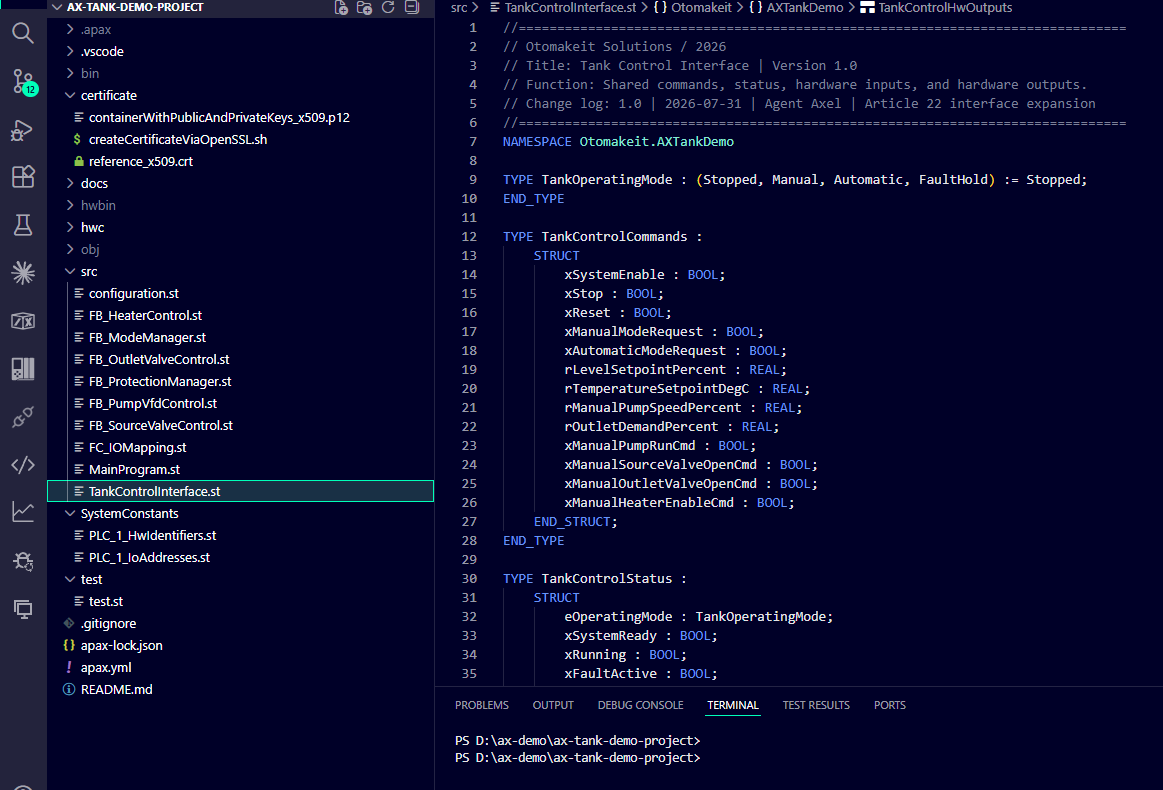
Task: Expand the docs folder
Action: point(240,183)
